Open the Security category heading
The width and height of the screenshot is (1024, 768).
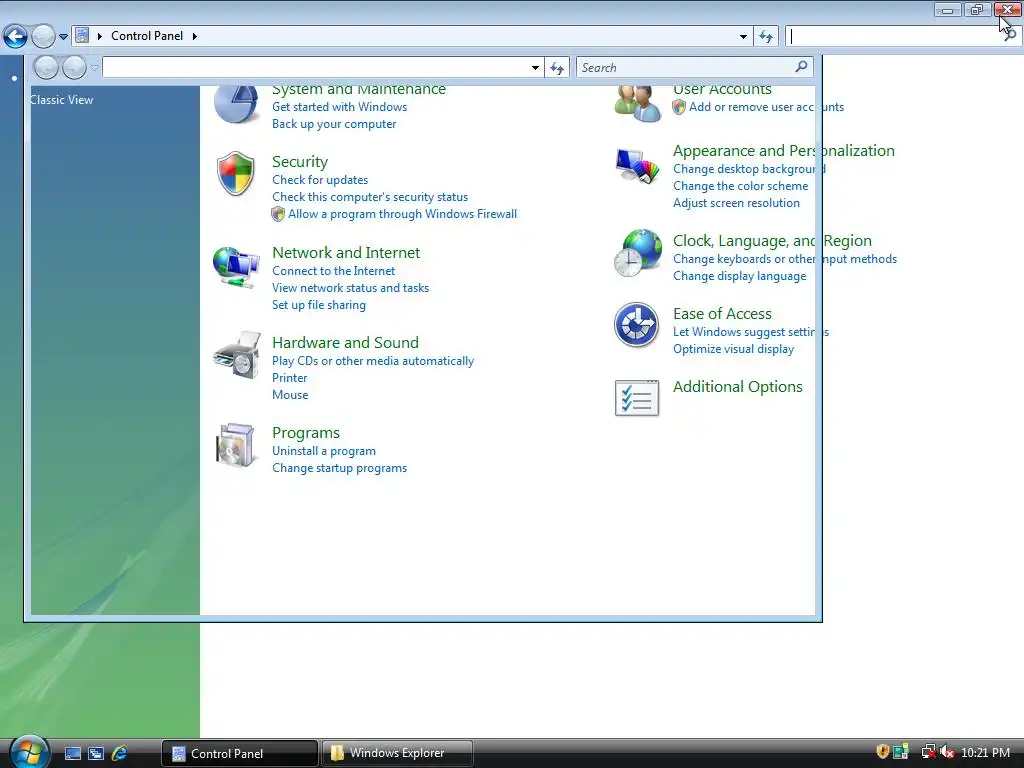click(300, 161)
